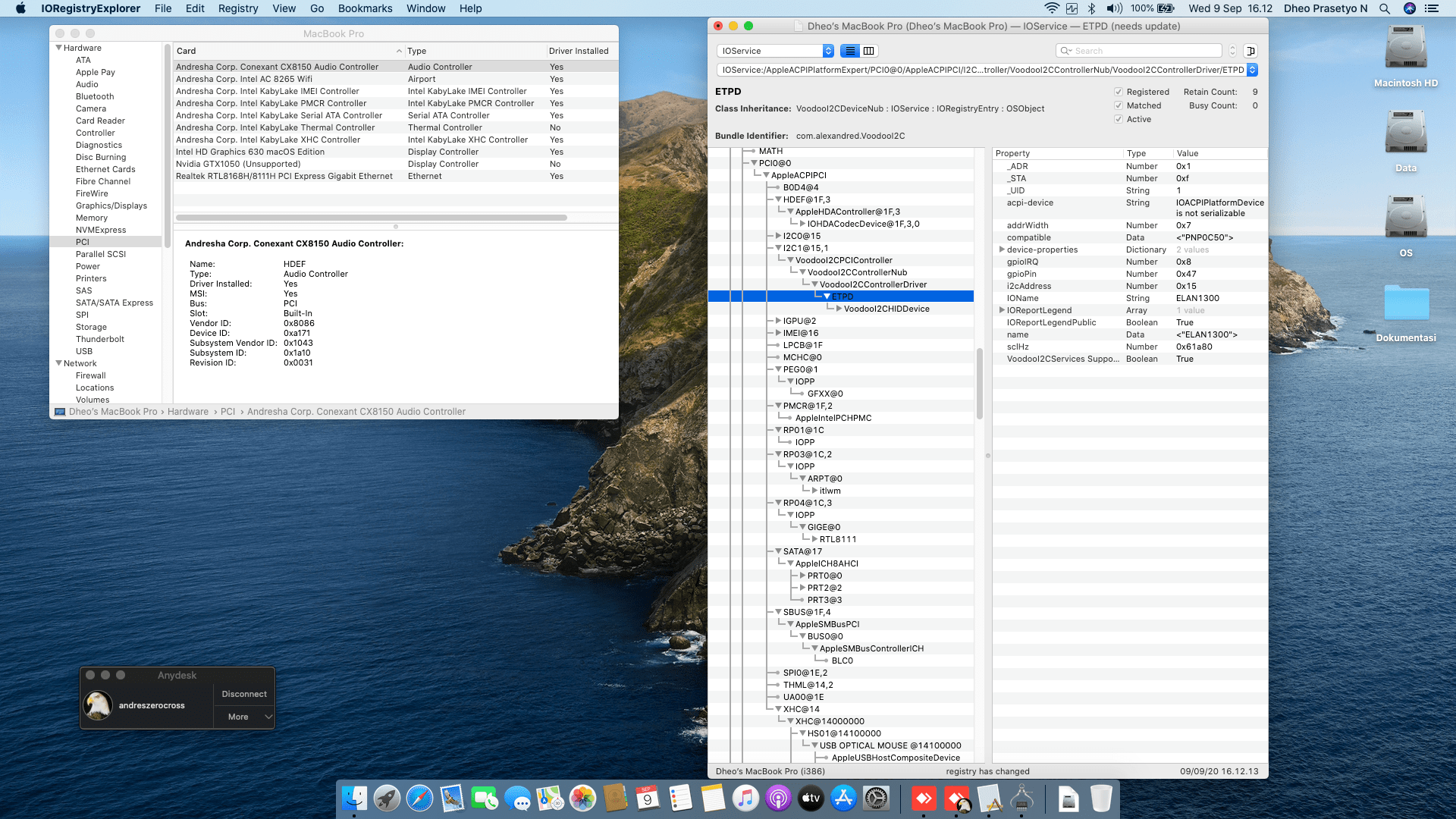Open the Calendar app in the Dock
Screen dimensions: 1456x819
coord(648,798)
